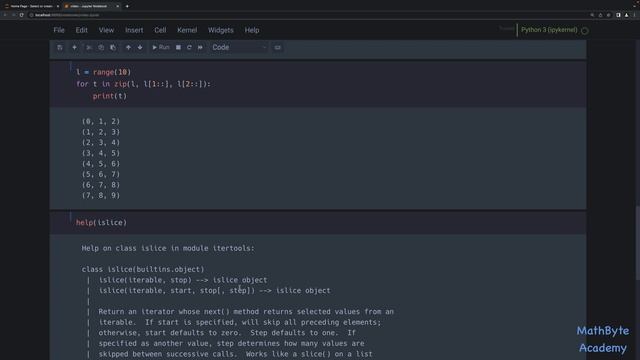Viewport: 640px width, 360px height.
Task: Click the 'help(islice)' code cell
Action: [x=101, y=223]
